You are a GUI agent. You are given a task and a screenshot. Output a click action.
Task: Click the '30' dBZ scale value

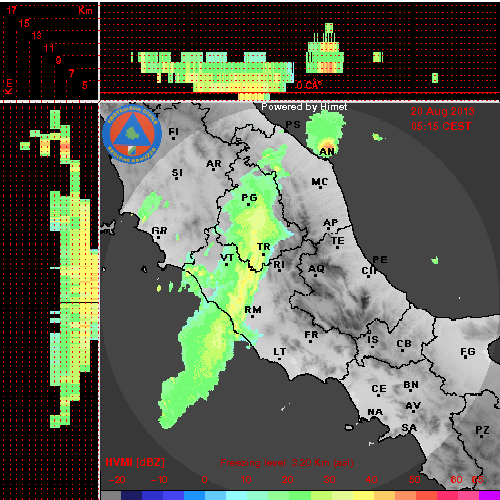(329, 480)
